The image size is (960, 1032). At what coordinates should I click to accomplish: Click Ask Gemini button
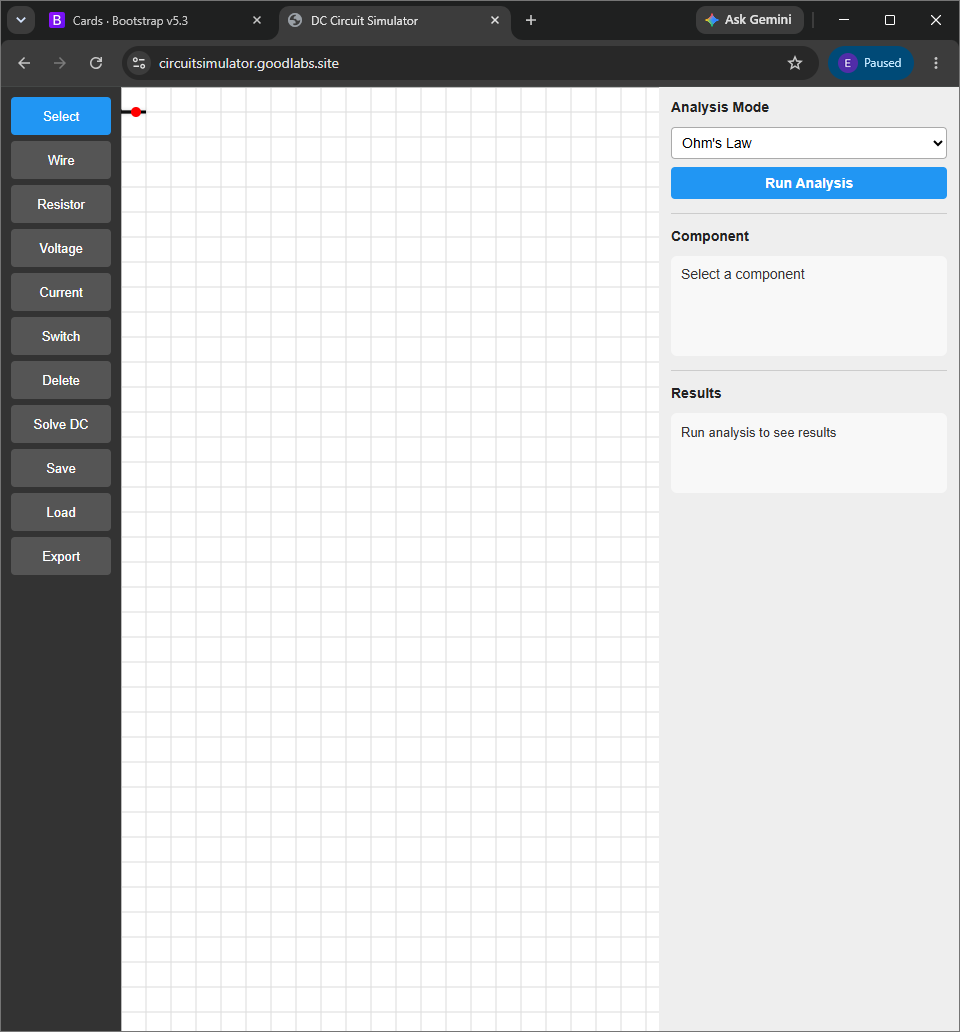(x=749, y=20)
